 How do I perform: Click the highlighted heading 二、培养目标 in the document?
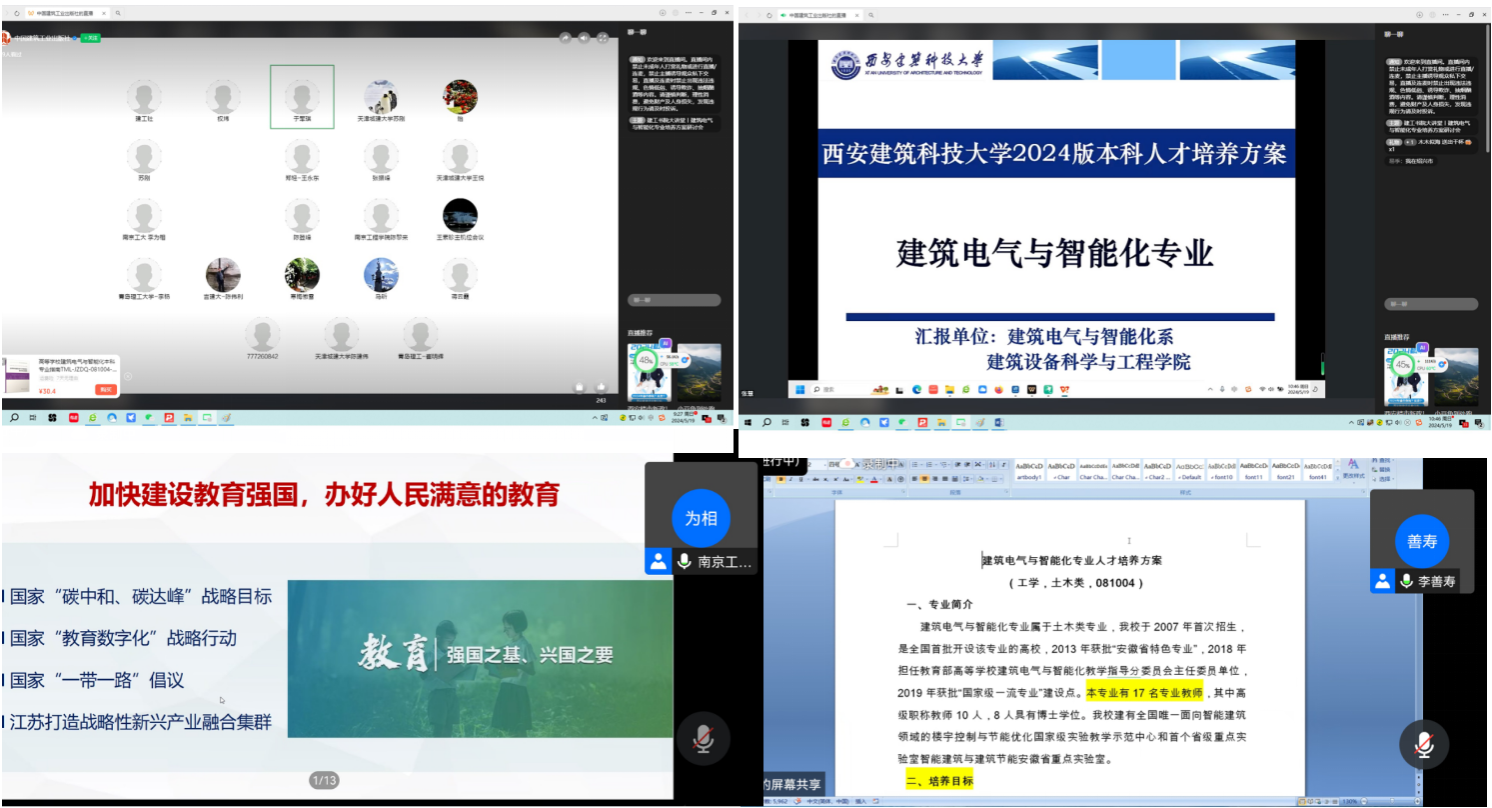click(x=939, y=781)
